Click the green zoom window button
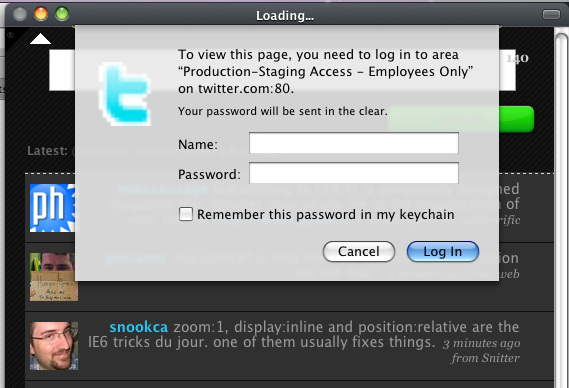Image resolution: width=569 pixels, height=388 pixels. click(x=62, y=14)
